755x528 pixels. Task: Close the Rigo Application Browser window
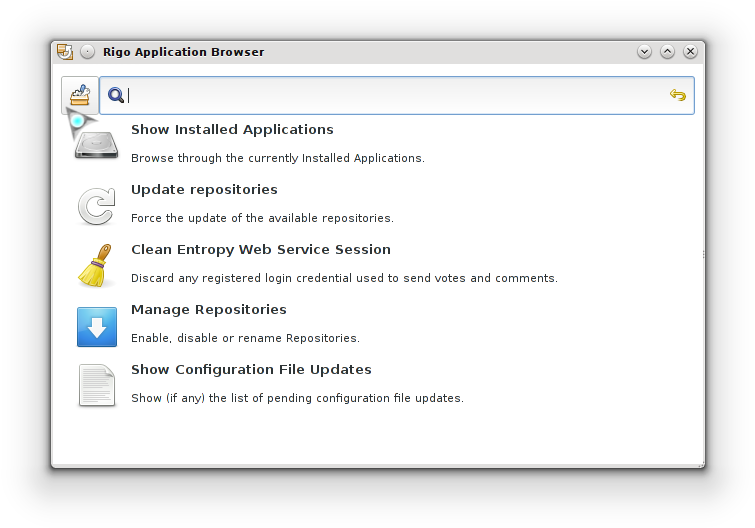point(690,52)
